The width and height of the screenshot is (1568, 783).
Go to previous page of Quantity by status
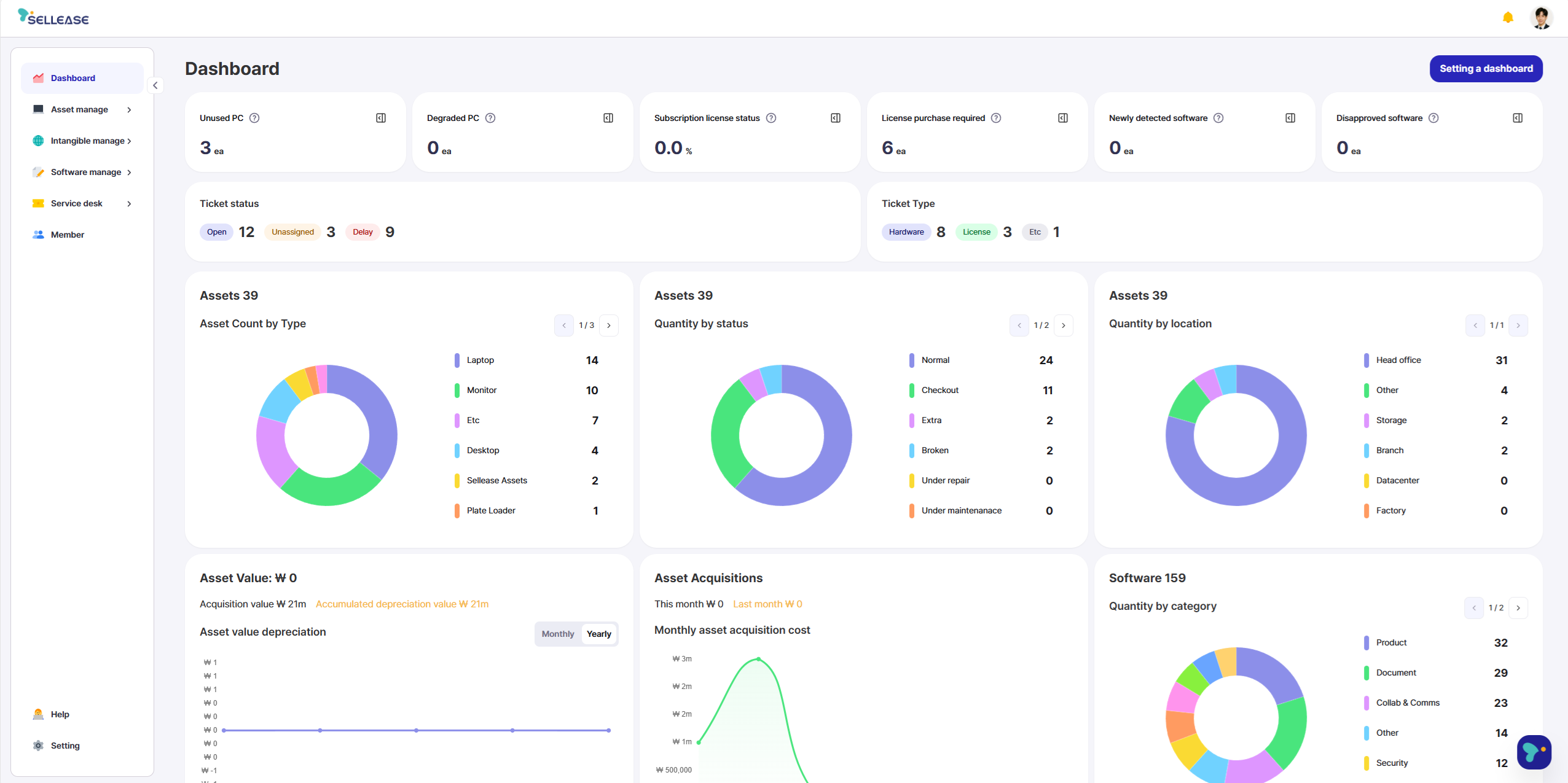pos(1019,325)
